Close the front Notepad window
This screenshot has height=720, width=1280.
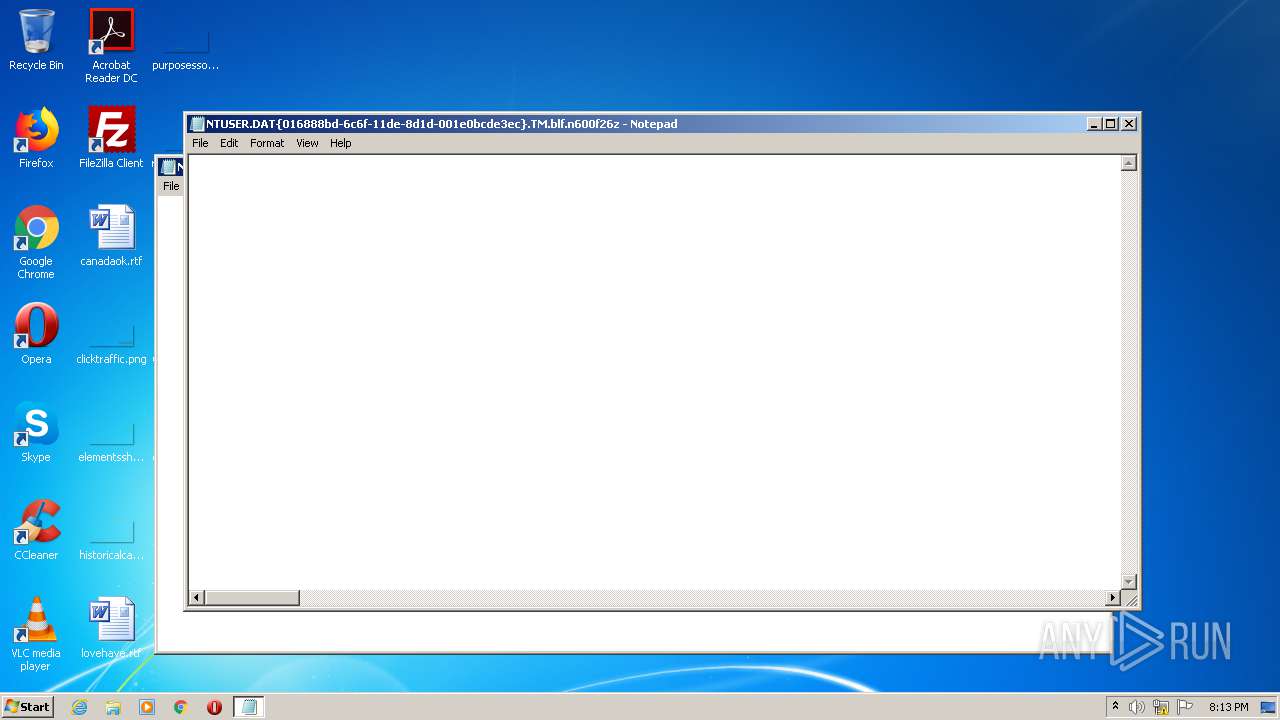(x=1129, y=124)
